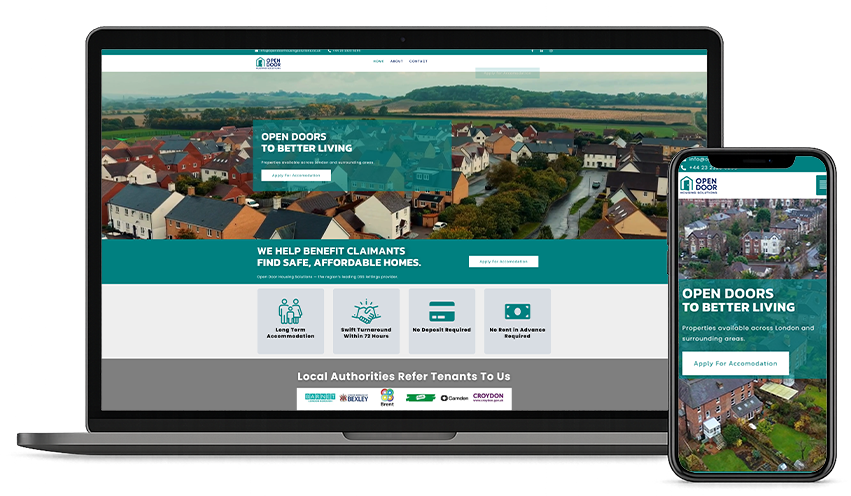This screenshot has height=496, width=851.
Task: Go to the Home menu item
Action: point(378,61)
